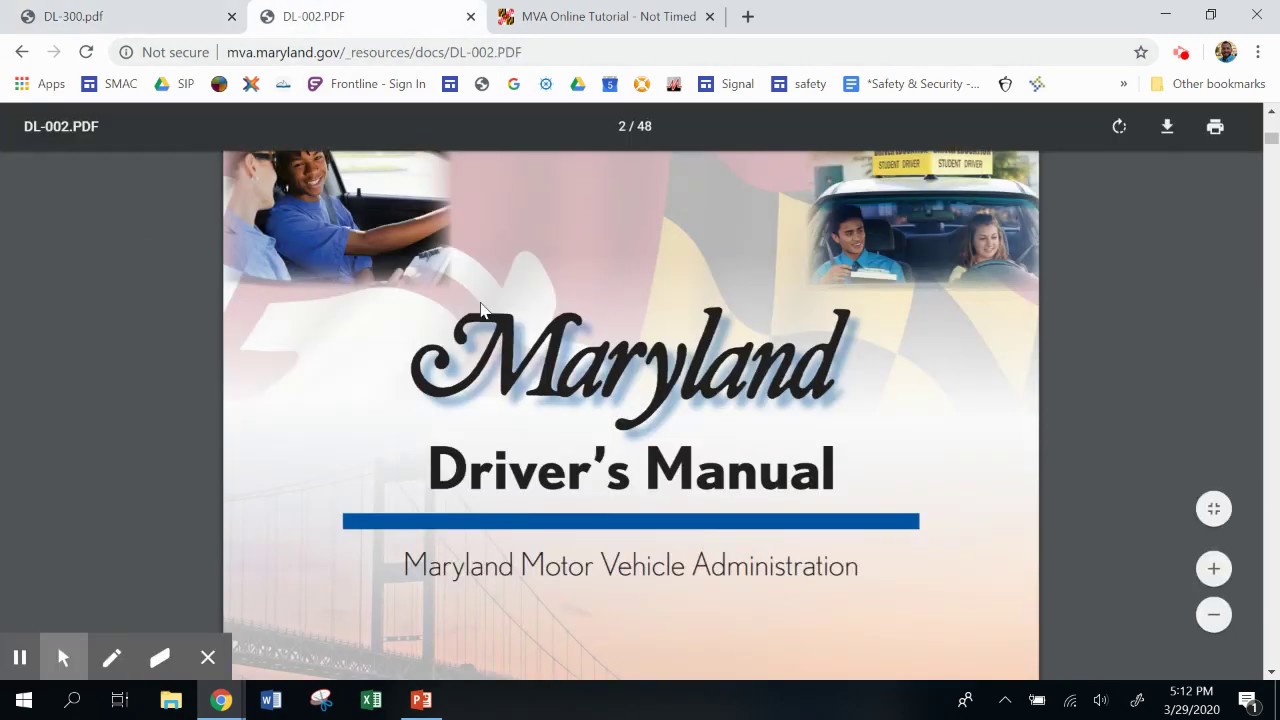Image resolution: width=1280 pixels, height=720 pixels.
Task: Open Word from the taskbar
Action: tap(271, 700)
